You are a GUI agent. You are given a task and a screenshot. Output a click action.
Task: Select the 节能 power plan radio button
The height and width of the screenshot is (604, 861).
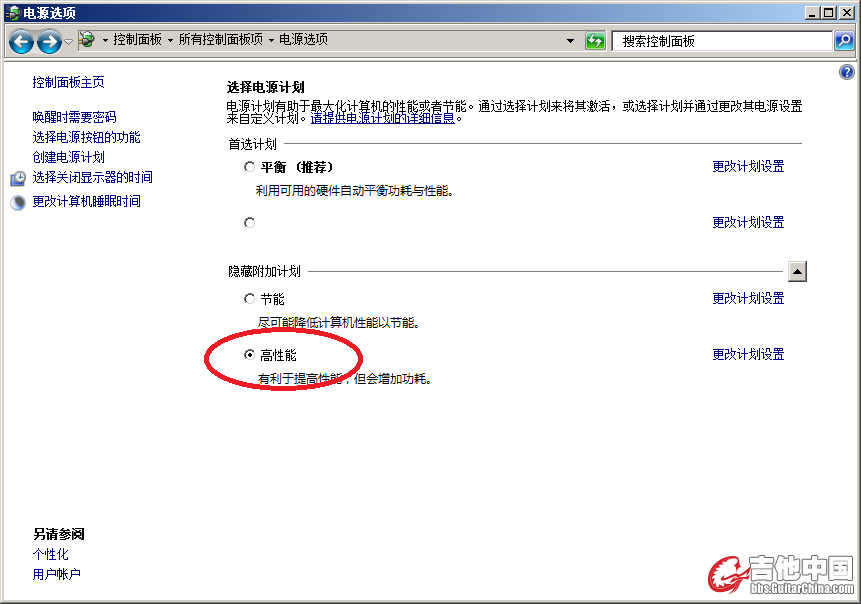[x=250, y=299]
